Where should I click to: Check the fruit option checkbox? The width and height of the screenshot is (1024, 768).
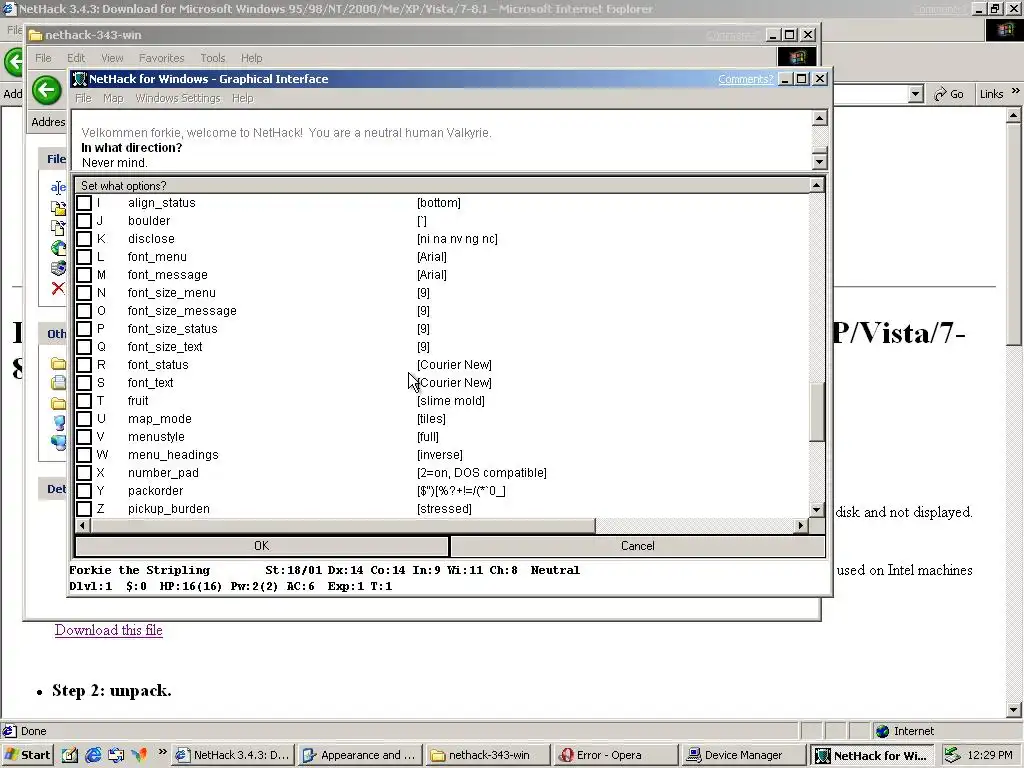click(x=84, y=400)
